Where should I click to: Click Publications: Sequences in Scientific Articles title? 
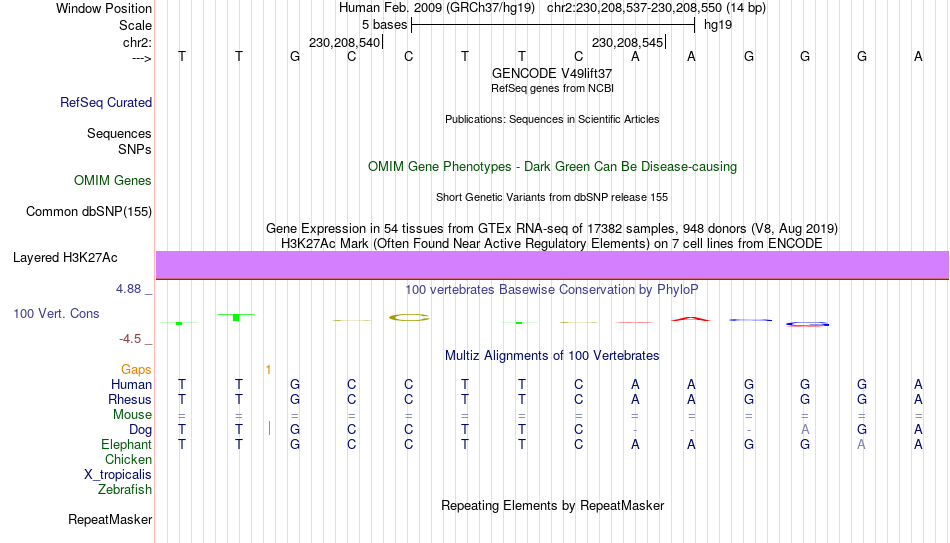(x=552, y=119)
